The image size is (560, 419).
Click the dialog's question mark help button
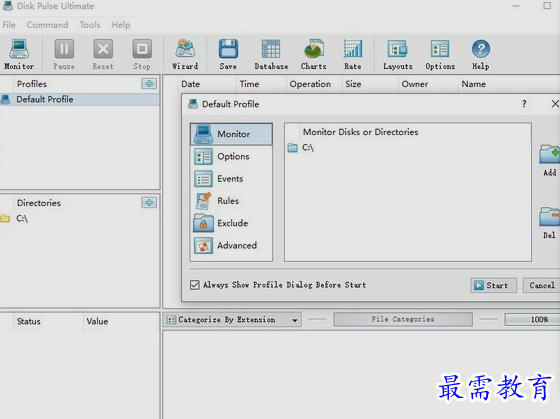pos(524,104)
